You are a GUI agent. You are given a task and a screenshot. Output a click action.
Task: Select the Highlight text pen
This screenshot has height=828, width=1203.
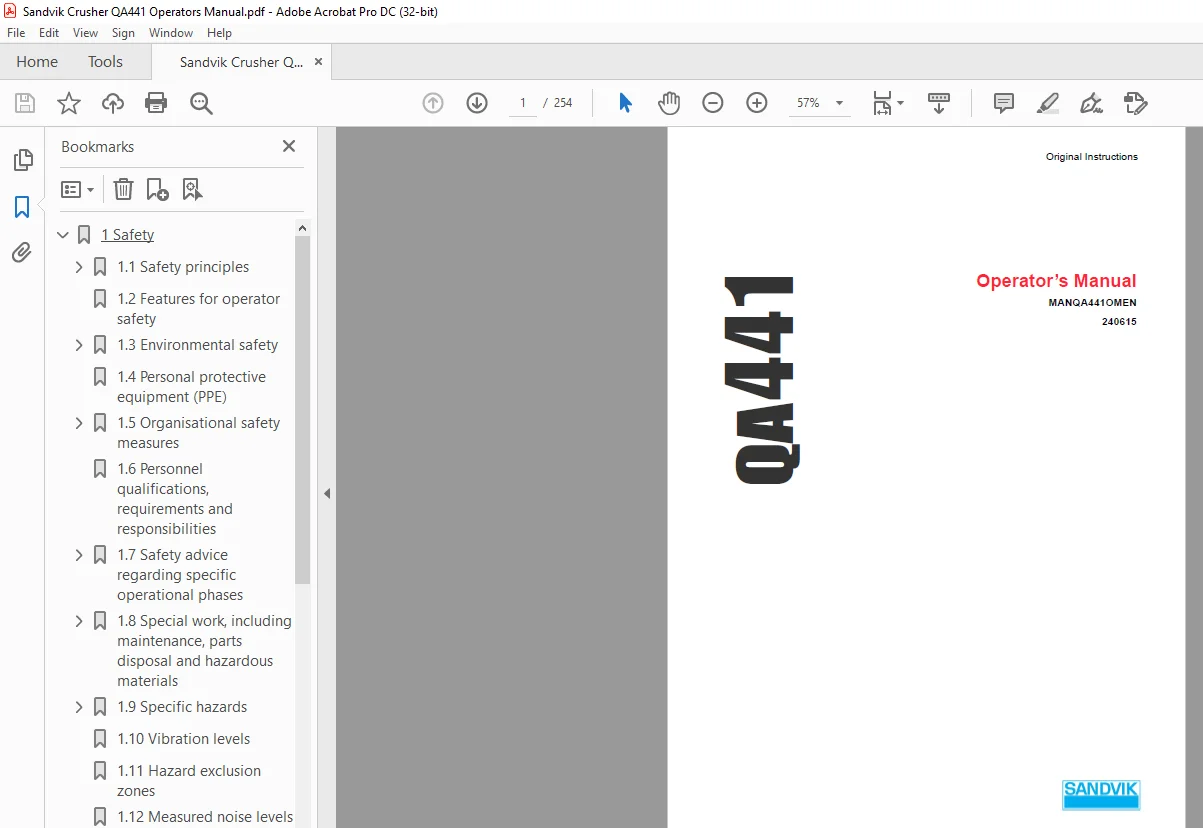pyautogui.click(x=1048, y=103)
